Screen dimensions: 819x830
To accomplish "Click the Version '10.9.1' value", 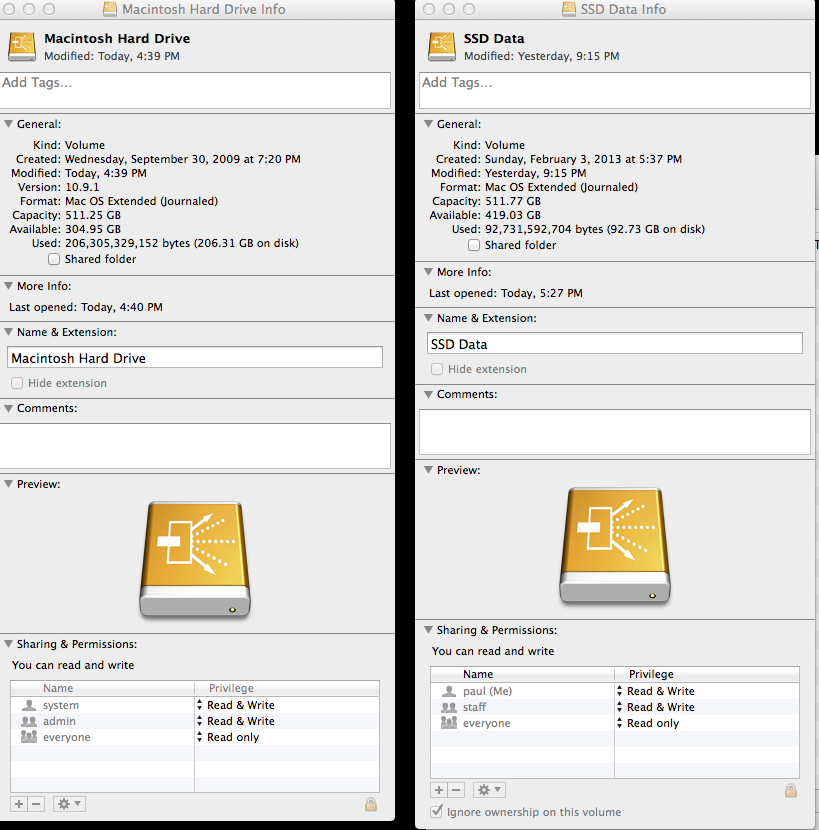I will pos(82,187).
